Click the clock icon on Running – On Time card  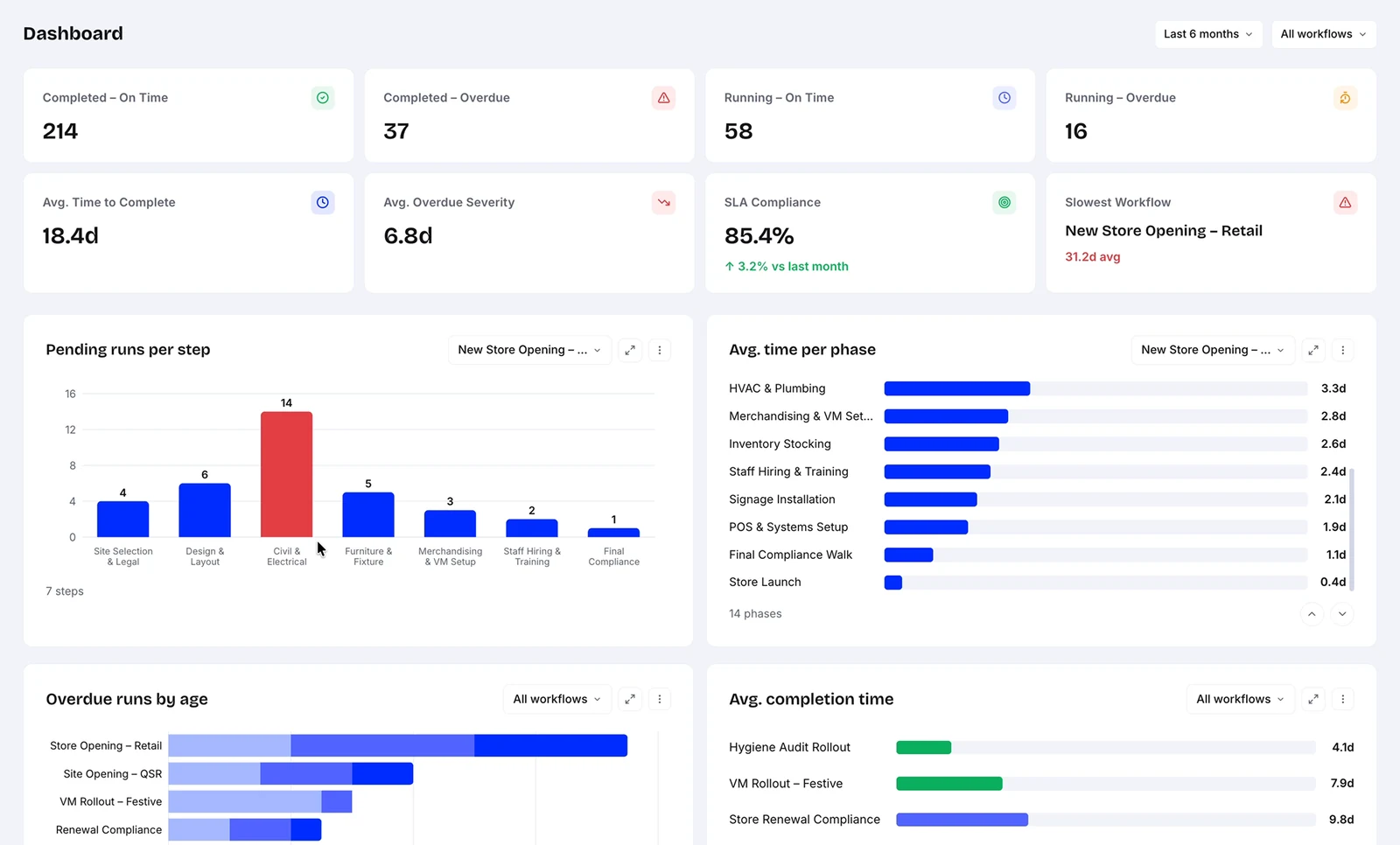click(1004, 98)
